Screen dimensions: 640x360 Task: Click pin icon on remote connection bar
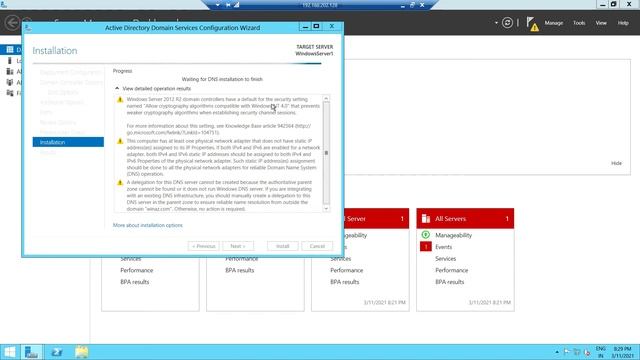[228, 5]
